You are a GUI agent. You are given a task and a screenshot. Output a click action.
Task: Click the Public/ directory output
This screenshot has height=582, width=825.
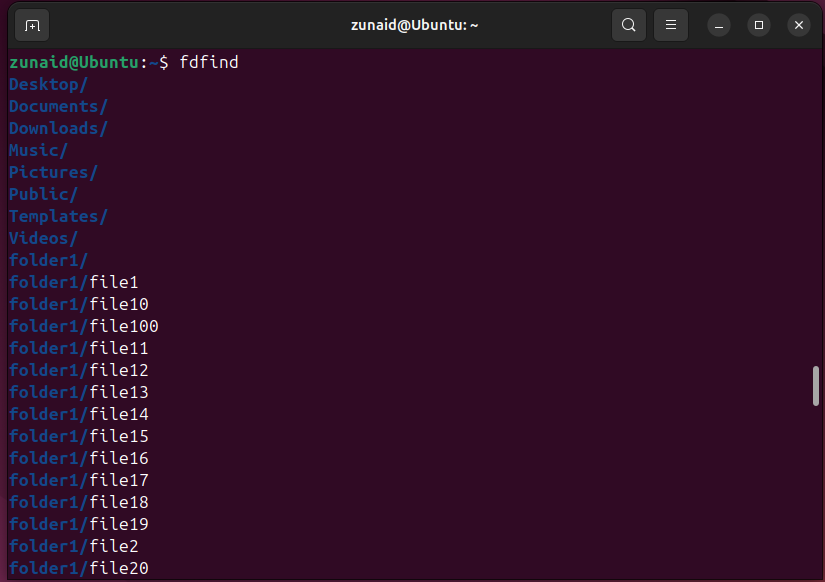click(x=42, y=194)
